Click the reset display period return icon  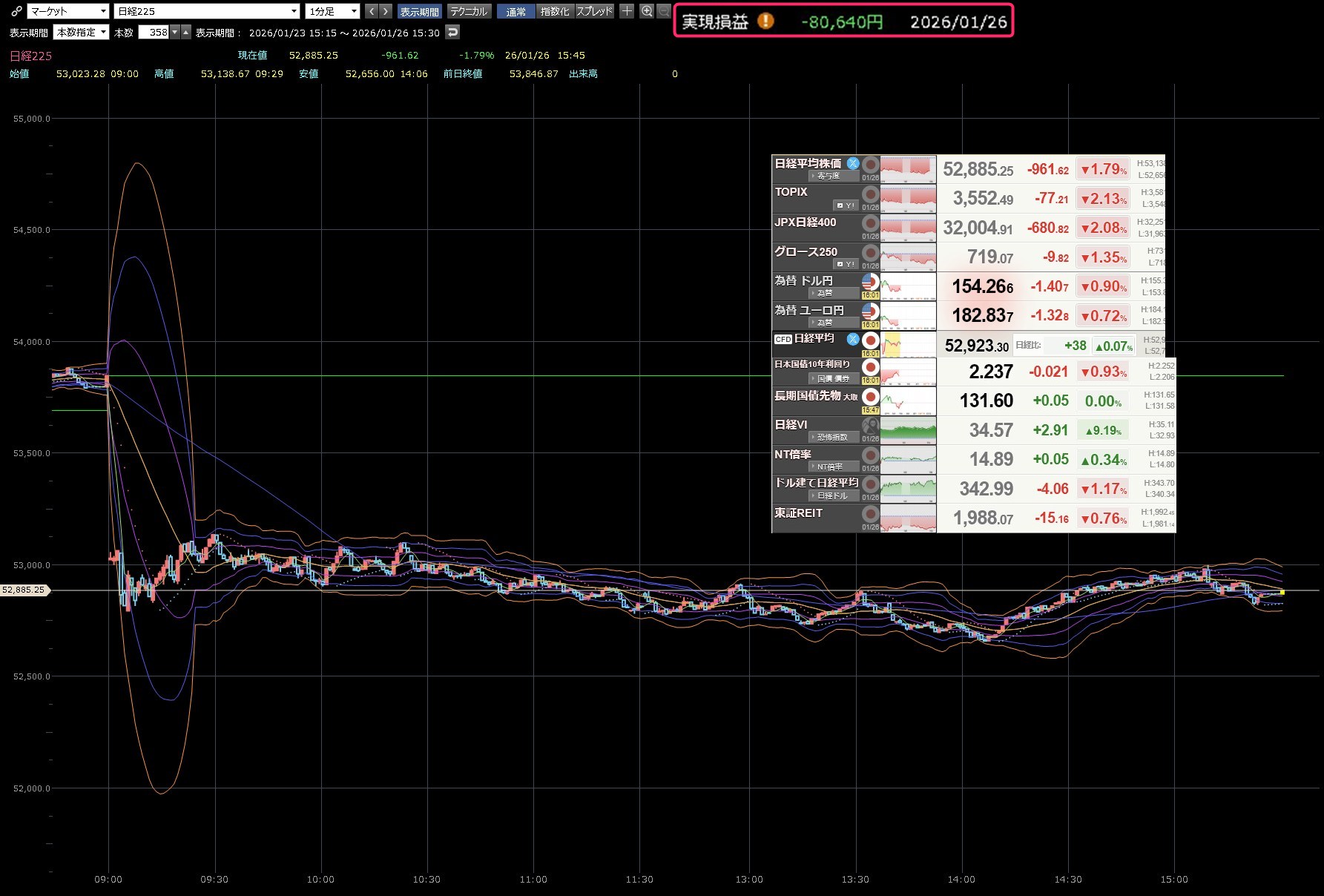452,32
